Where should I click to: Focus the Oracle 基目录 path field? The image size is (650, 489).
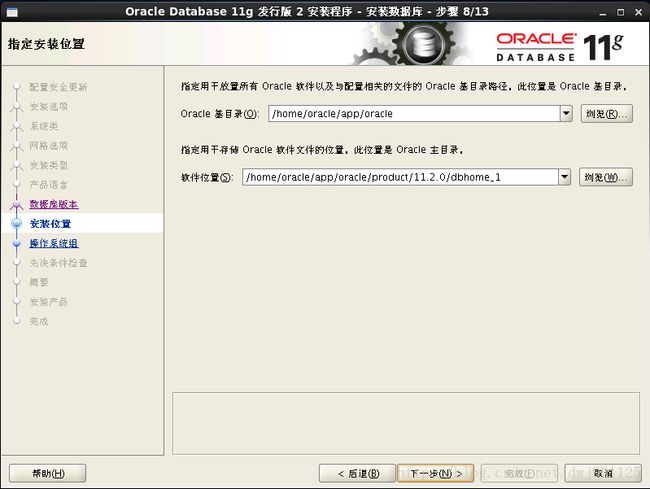414,114
